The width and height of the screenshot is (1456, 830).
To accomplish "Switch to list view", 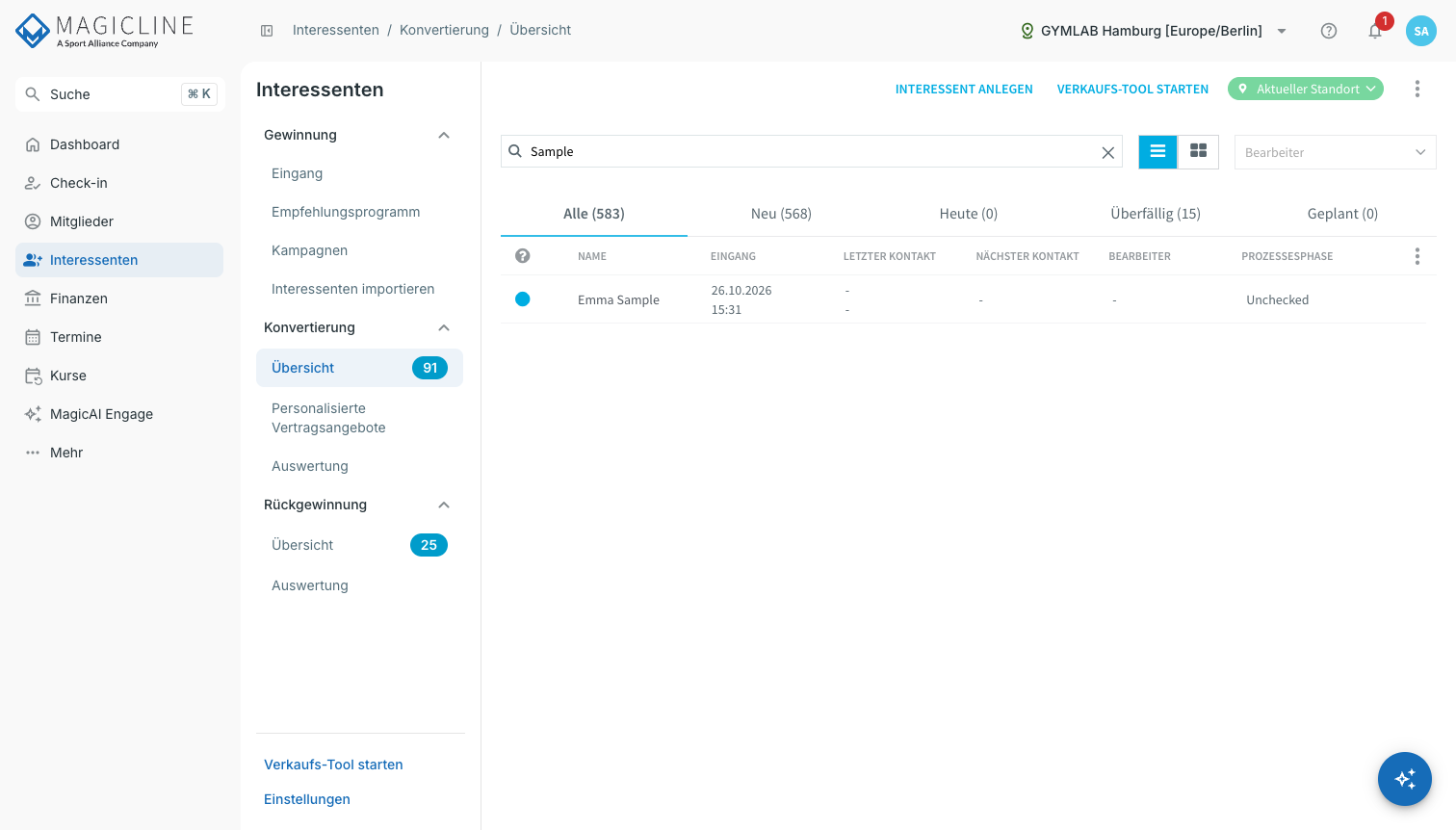I will coord(1158,152).
